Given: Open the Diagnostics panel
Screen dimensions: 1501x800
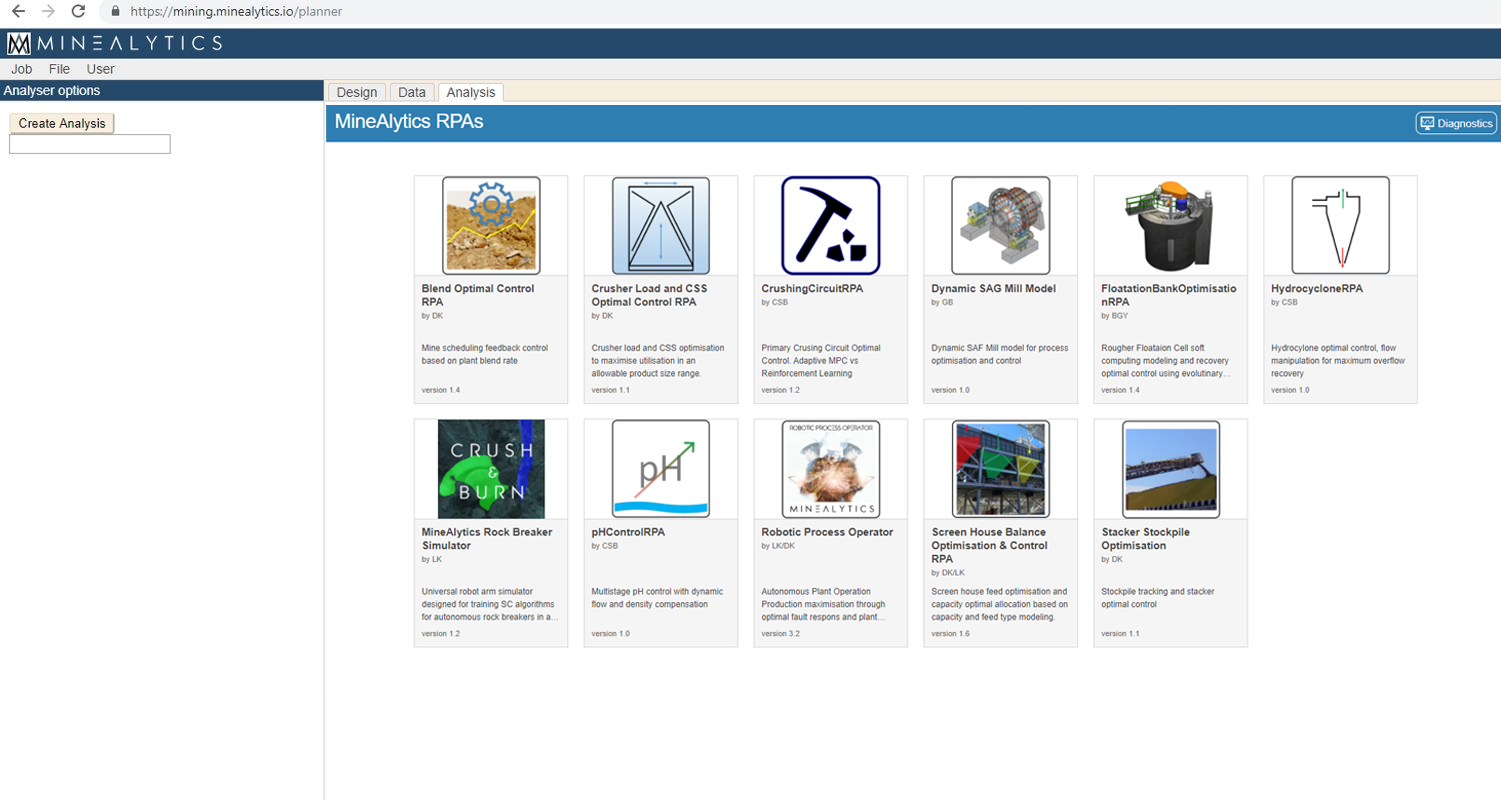Looking at the screenshot, I should click(1456, 123).
